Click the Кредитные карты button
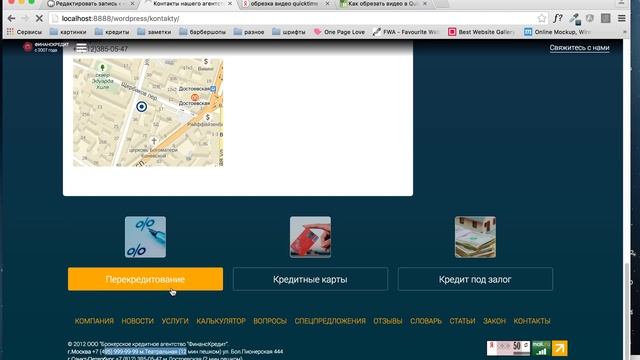Image resolution: width=640 pixels, height=360 pixels. (x=310, y=279)
